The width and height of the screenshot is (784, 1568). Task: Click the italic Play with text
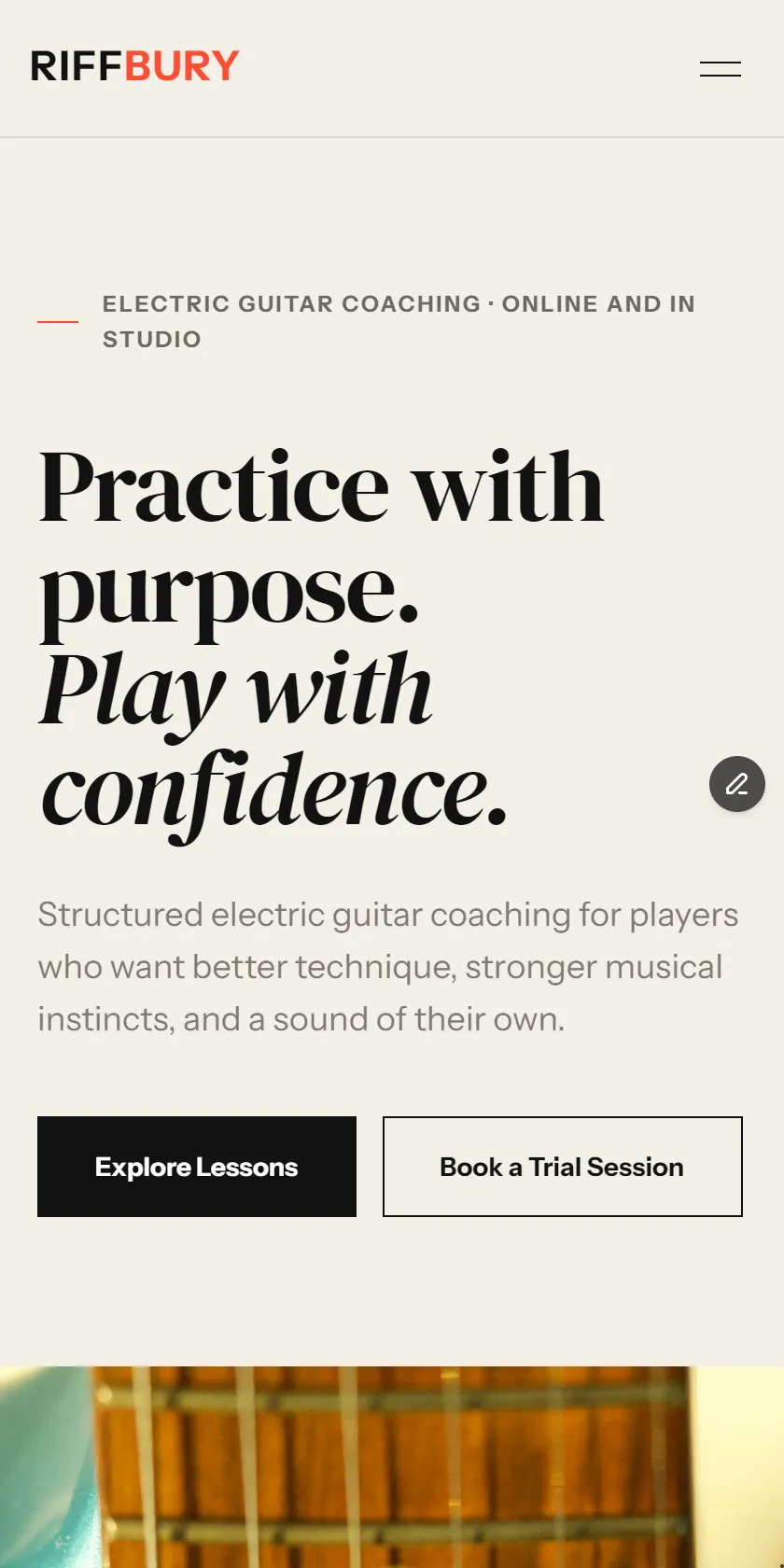(x=236, y=693)
